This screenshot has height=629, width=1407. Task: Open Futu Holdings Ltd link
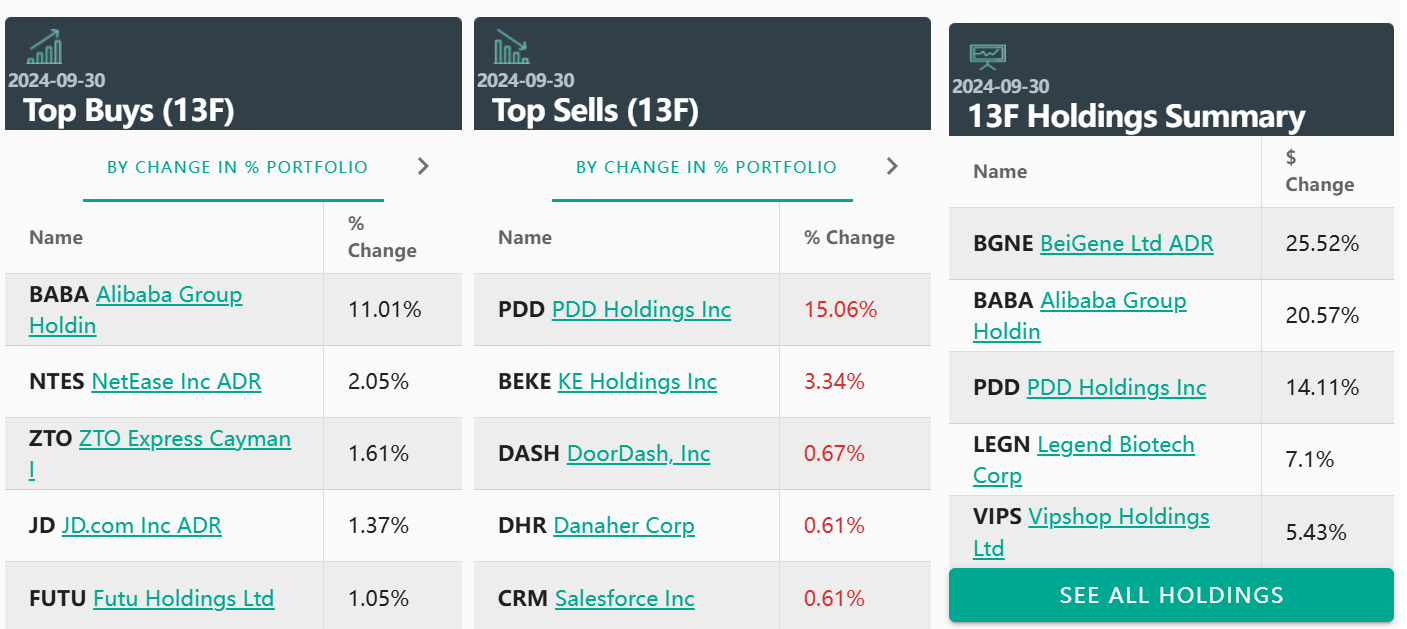183,598
